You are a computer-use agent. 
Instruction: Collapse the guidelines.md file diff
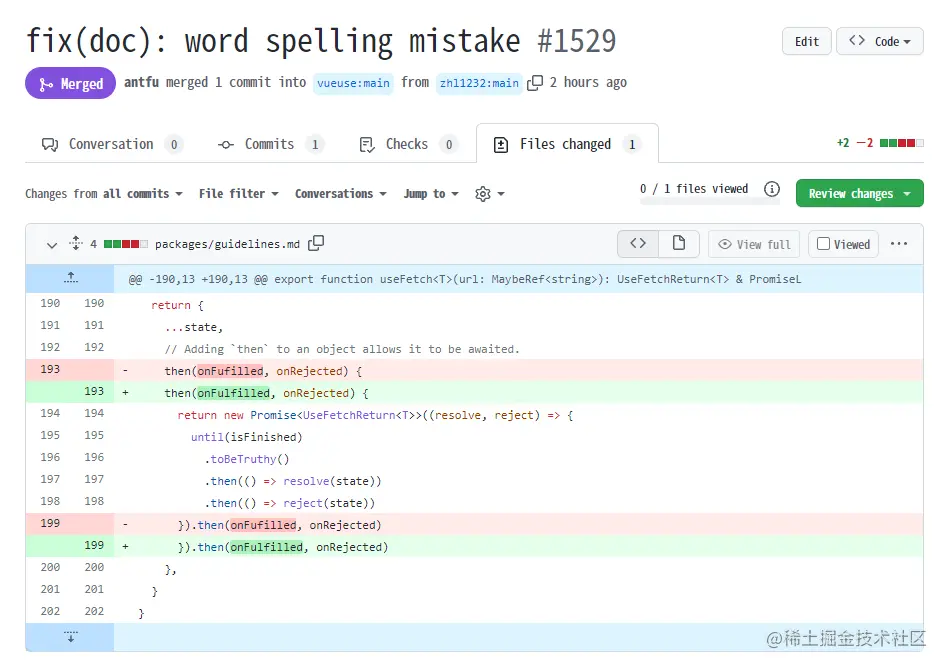pyautogui.click(x=52, y=244)
